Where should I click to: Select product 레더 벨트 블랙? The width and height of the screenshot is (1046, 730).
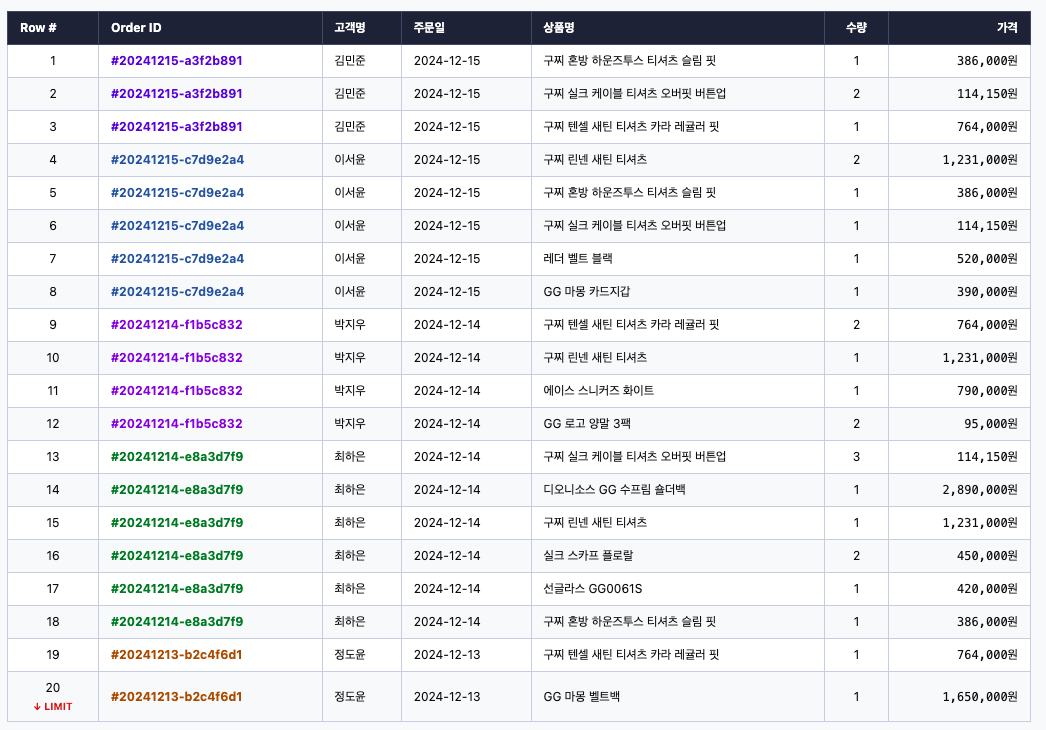pos(578,259)
